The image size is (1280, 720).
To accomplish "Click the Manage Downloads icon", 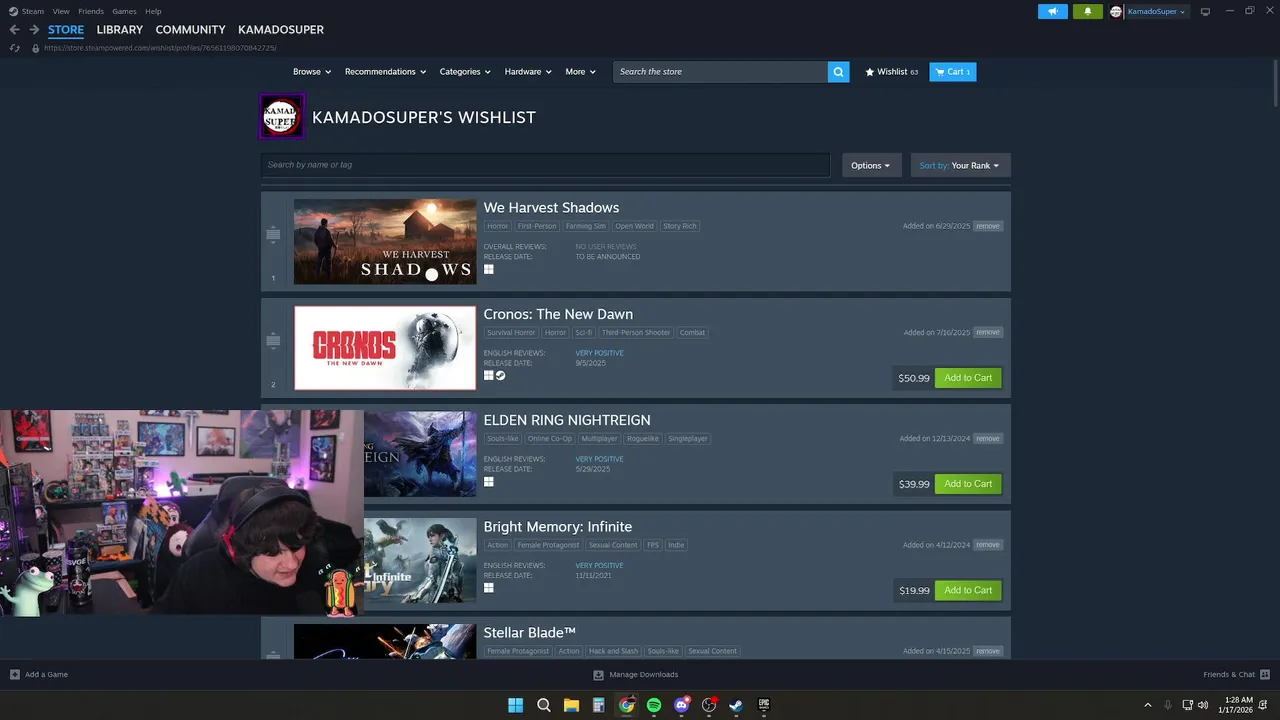I will pos(598,674).
